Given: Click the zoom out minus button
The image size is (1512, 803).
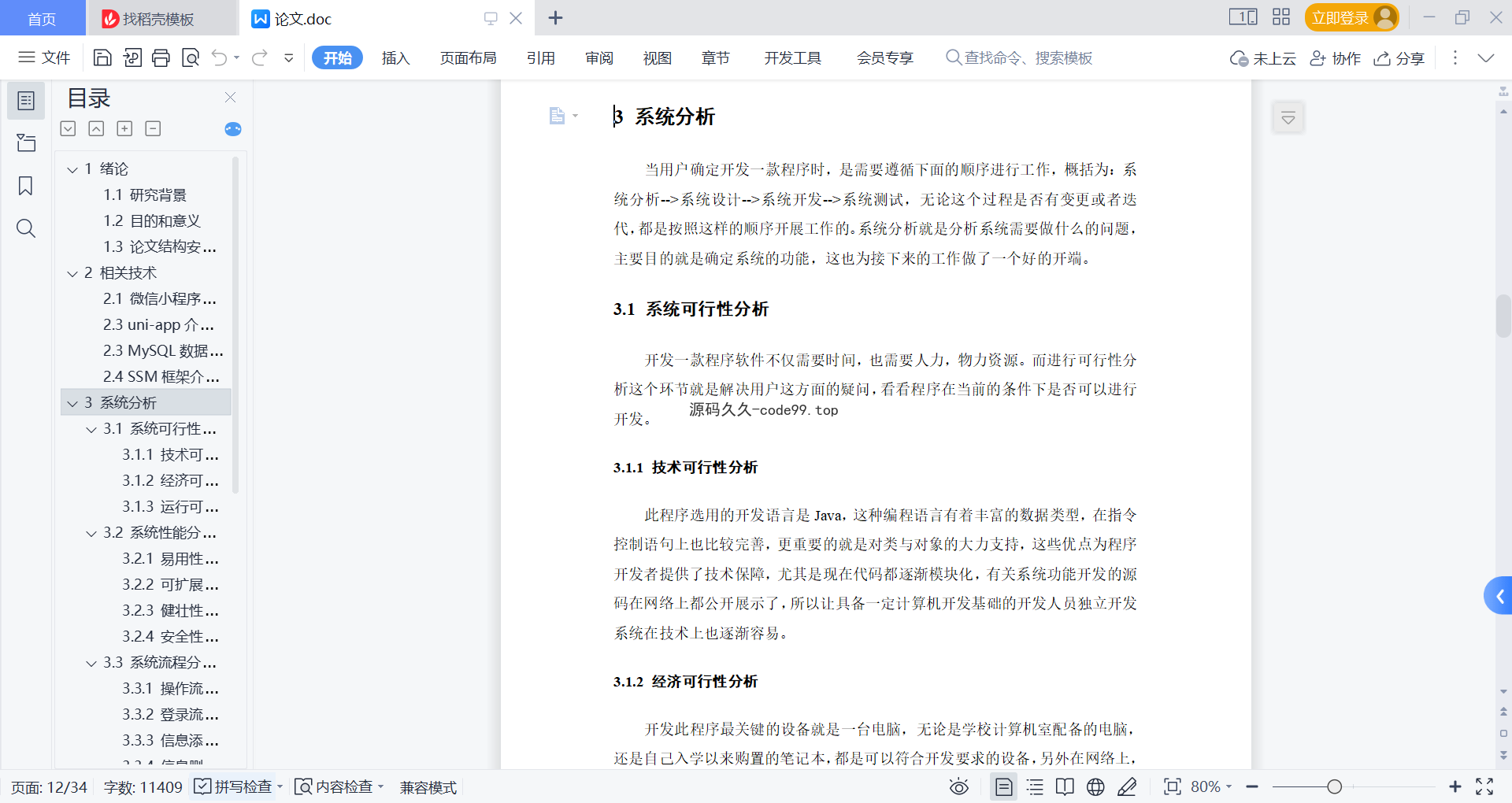Looking at the screenshot, I should click(1252, 786).
